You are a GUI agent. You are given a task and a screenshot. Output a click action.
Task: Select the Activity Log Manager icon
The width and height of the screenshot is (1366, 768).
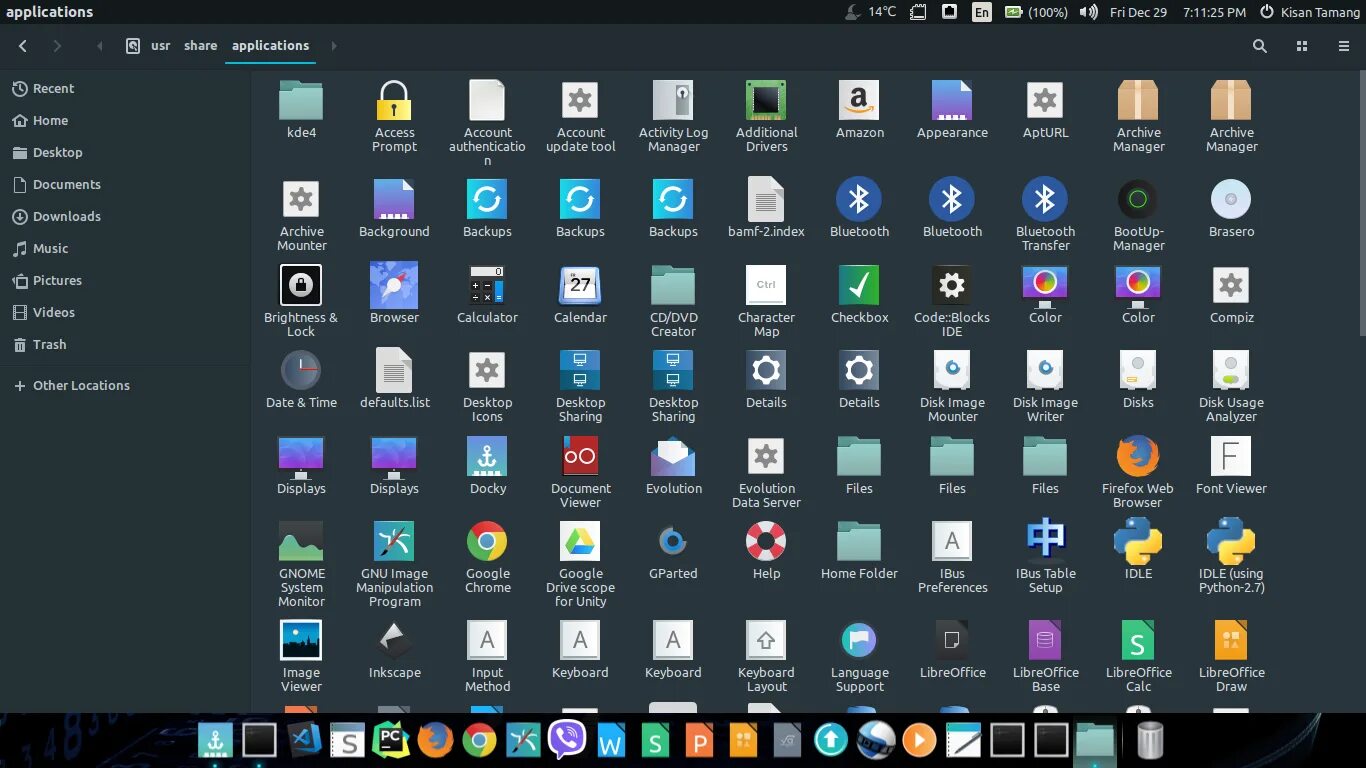click(673, 101)
